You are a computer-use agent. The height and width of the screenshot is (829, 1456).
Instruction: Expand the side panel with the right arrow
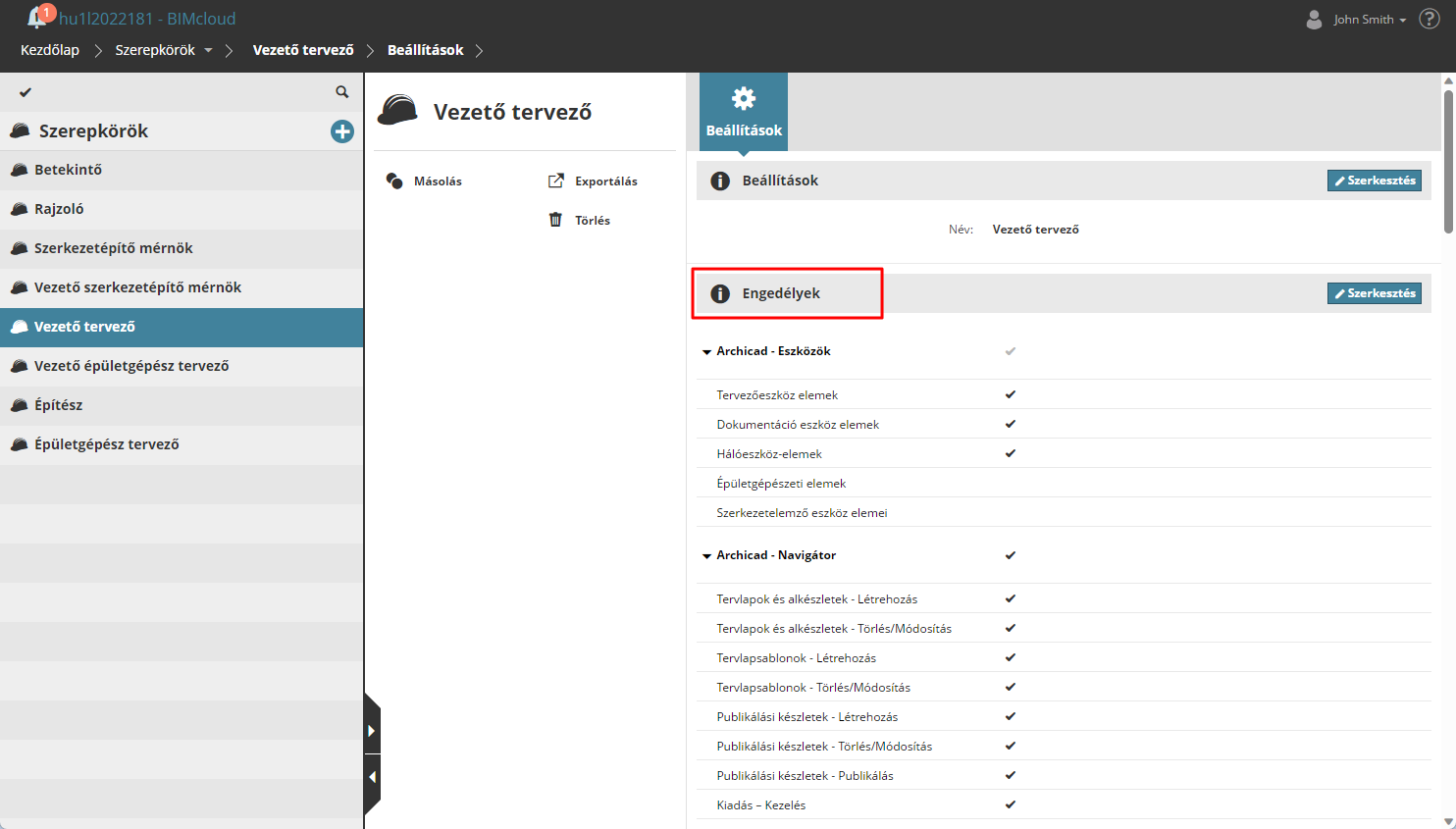[372, 731]
